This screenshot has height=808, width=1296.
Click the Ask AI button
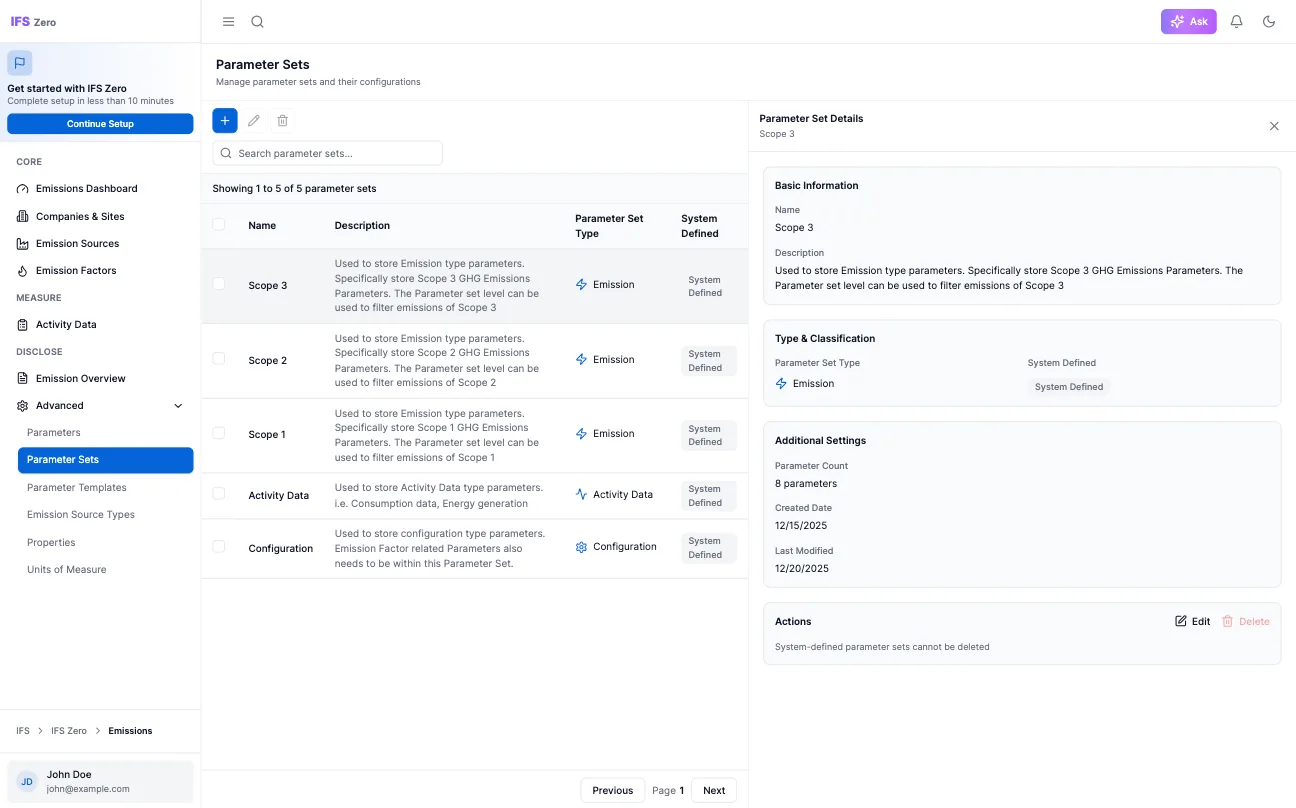[1188, 22]
